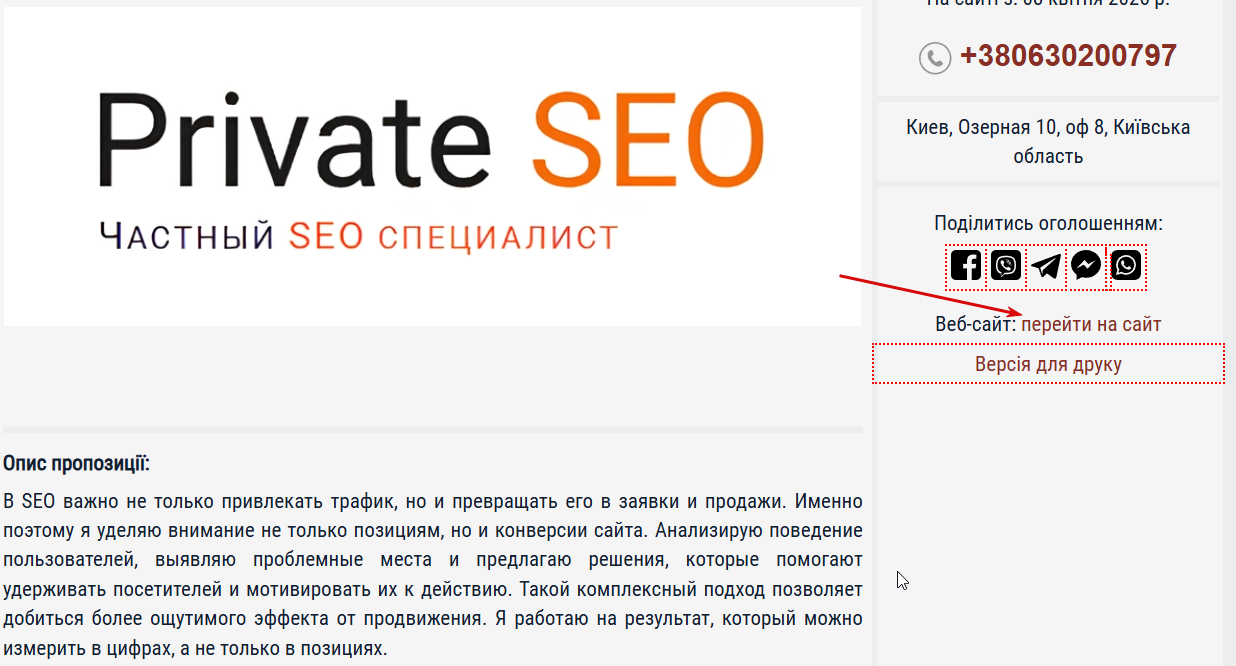Open the 'перейти на сайт' link

(x=1091, y=324)
